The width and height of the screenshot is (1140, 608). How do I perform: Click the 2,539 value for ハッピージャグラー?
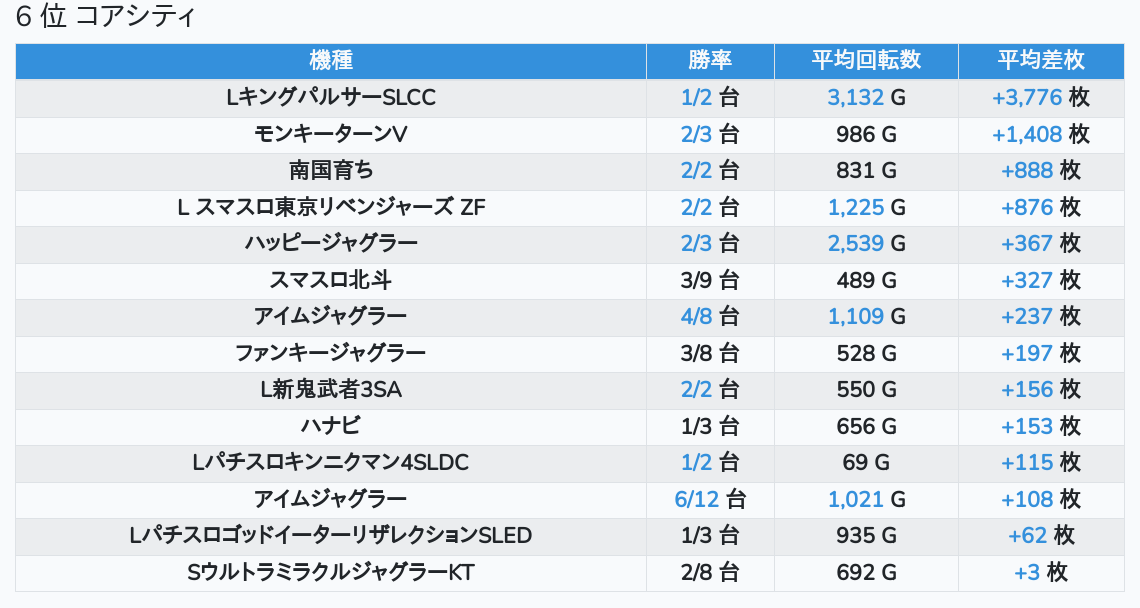click(x=855, y=243)
